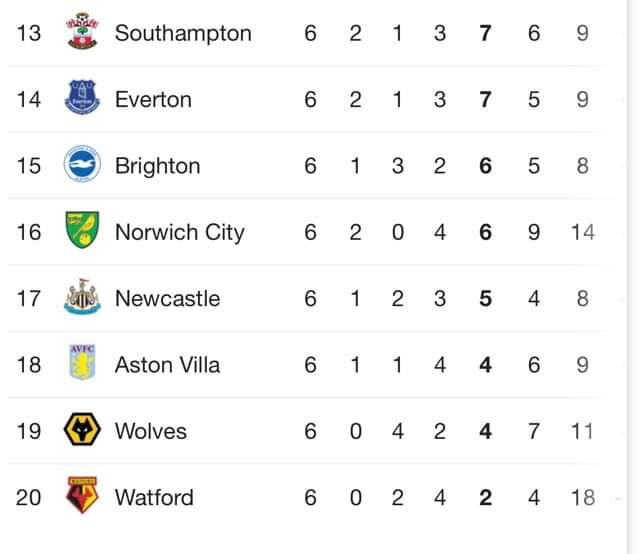Image resolution: width=640 pixels, height=554 pixels.
Task: Open the Newcastle team name
Action: click(x=167, y=298)
